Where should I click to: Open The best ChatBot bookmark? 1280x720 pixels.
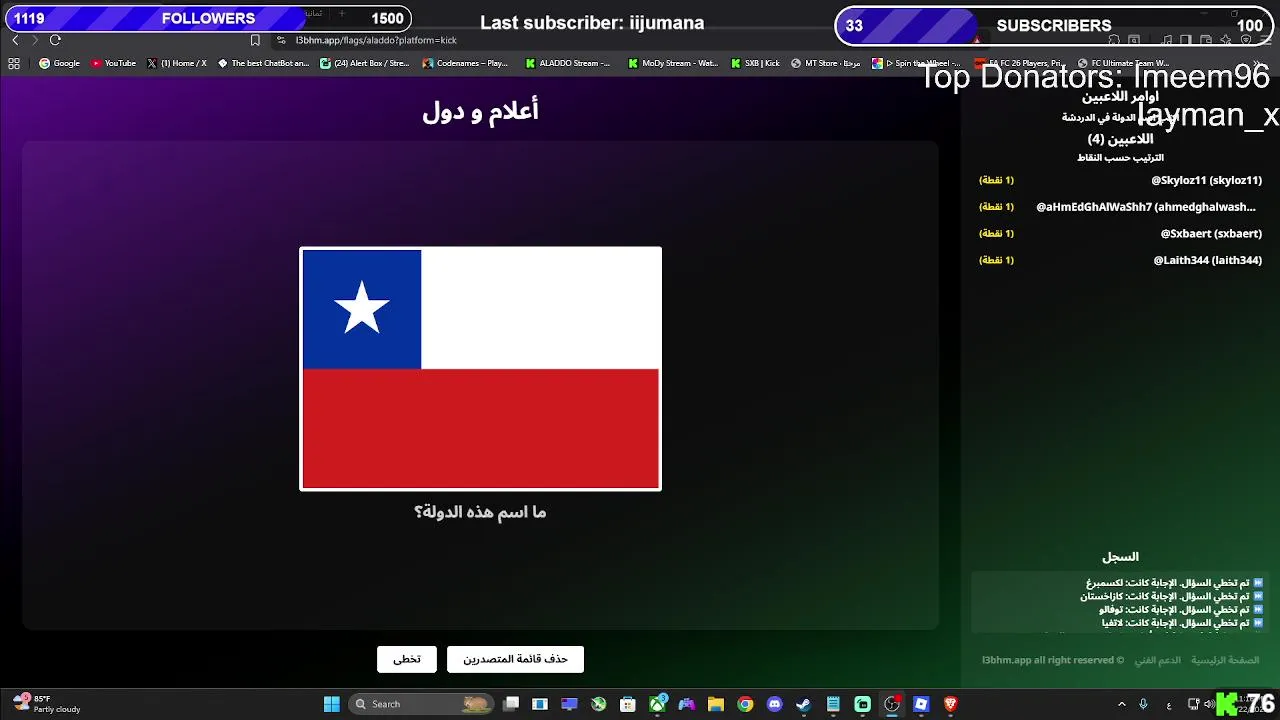263,63
